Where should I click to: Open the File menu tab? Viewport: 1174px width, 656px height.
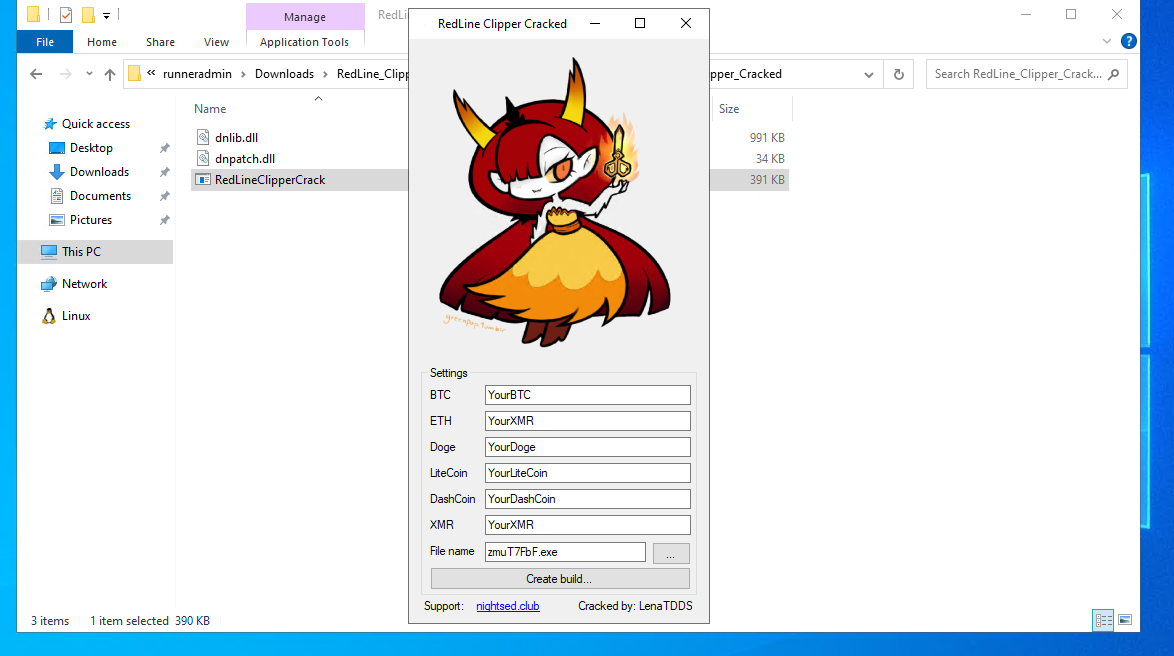click(45, 42)
